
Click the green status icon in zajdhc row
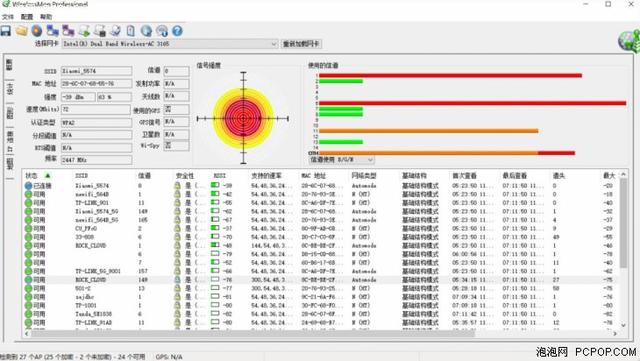click(x=28, y=296)
